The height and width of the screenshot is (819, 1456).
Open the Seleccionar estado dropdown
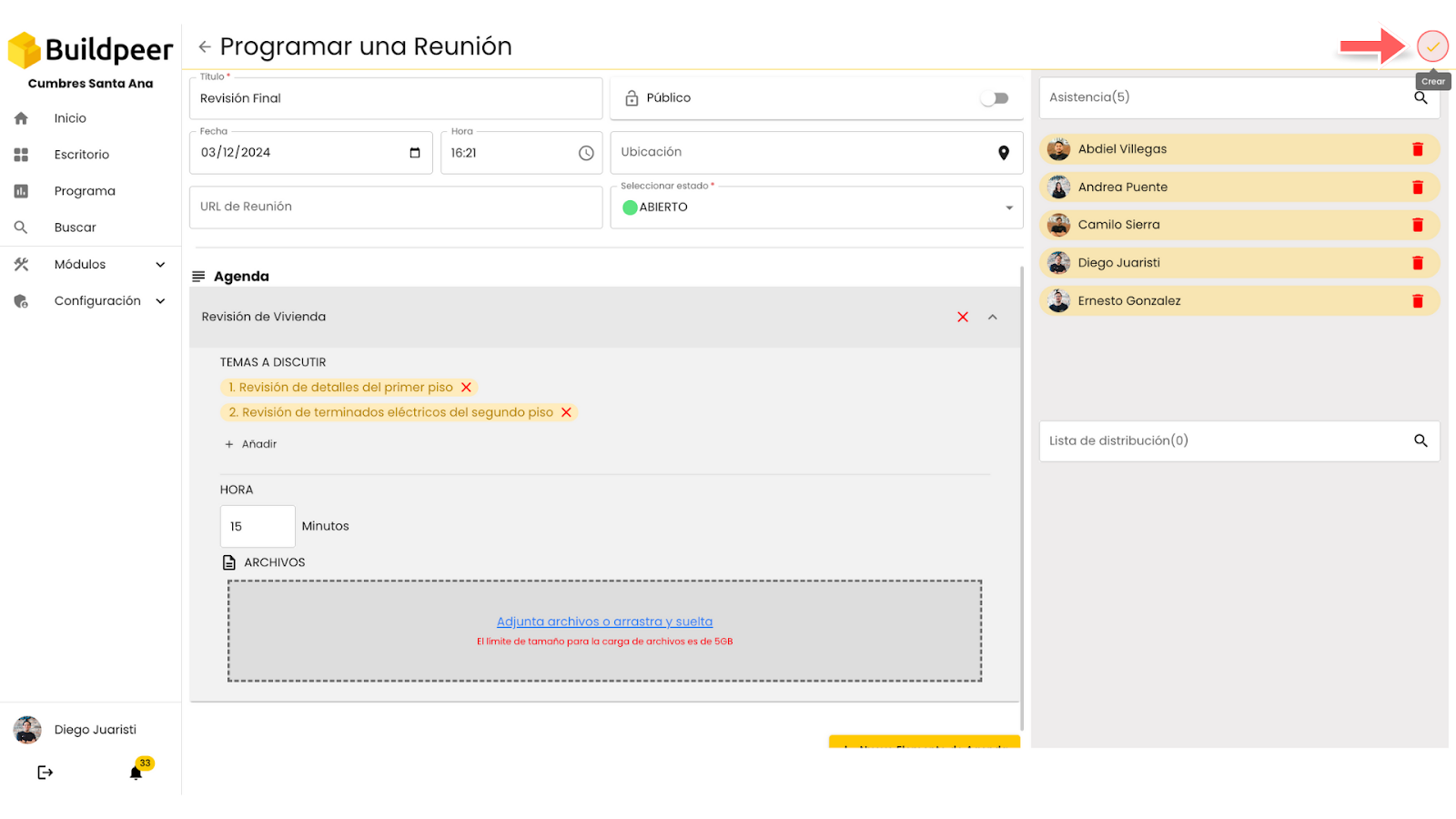[816, 207]
